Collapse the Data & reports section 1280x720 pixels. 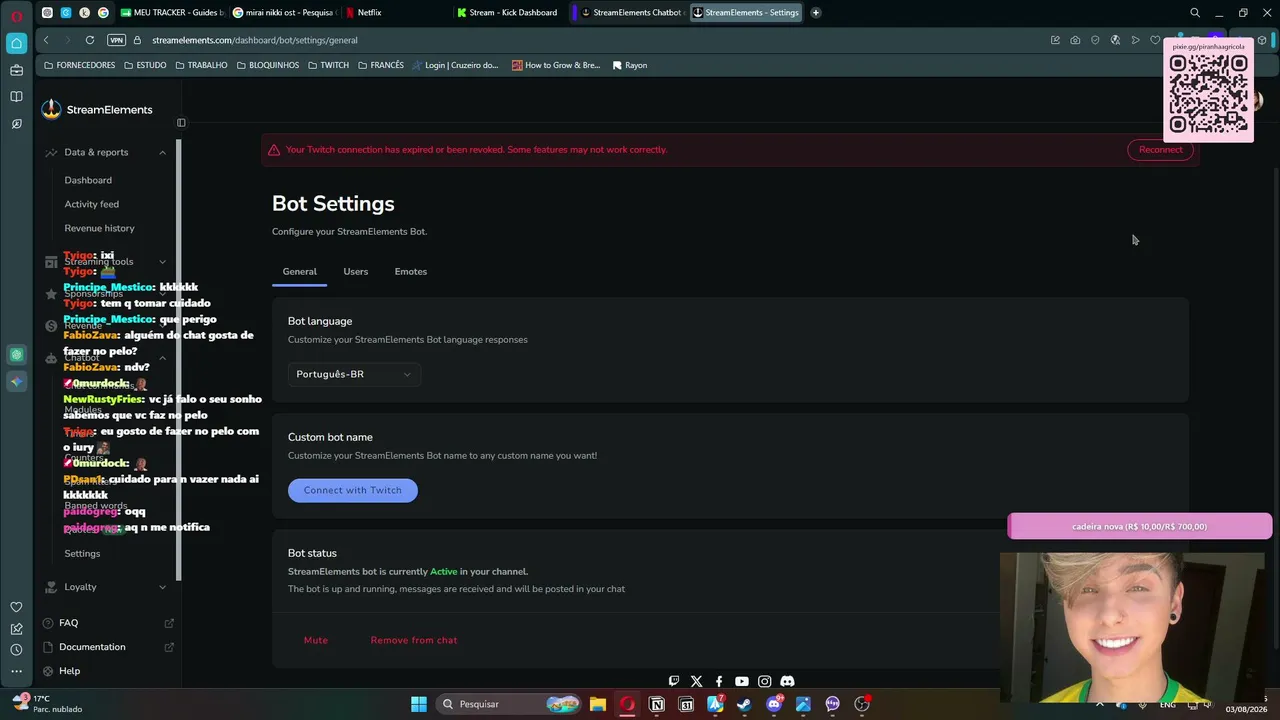click(162, 152)
